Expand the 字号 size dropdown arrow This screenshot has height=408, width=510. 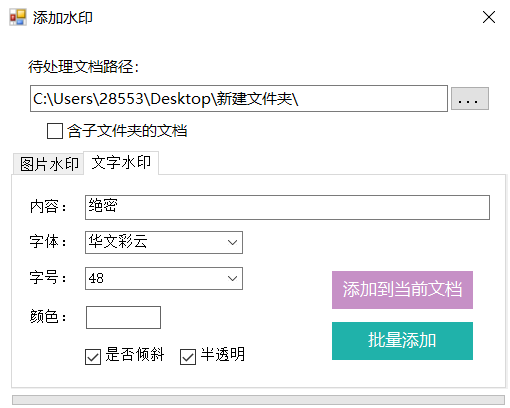[x=232, y=278]
